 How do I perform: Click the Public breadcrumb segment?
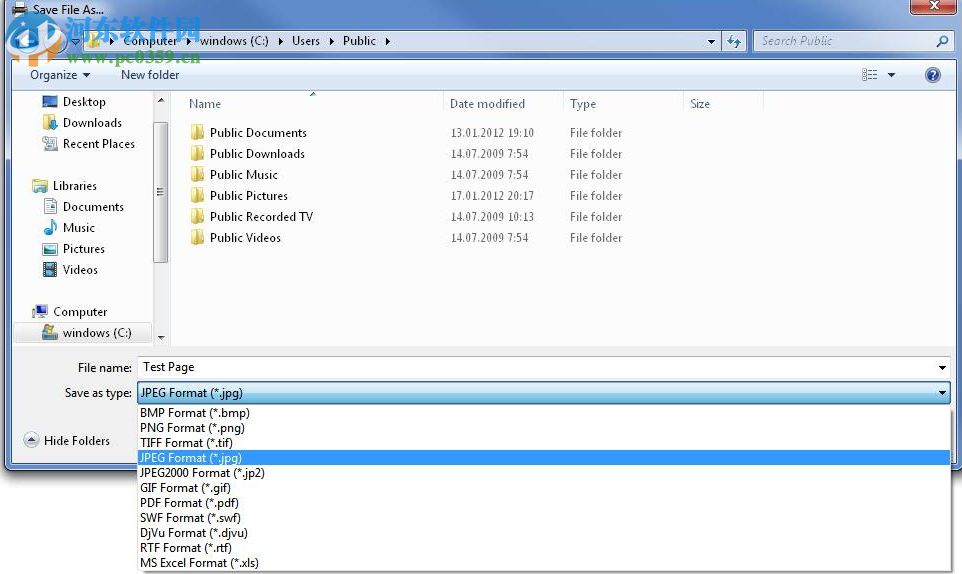click(359, 41)
